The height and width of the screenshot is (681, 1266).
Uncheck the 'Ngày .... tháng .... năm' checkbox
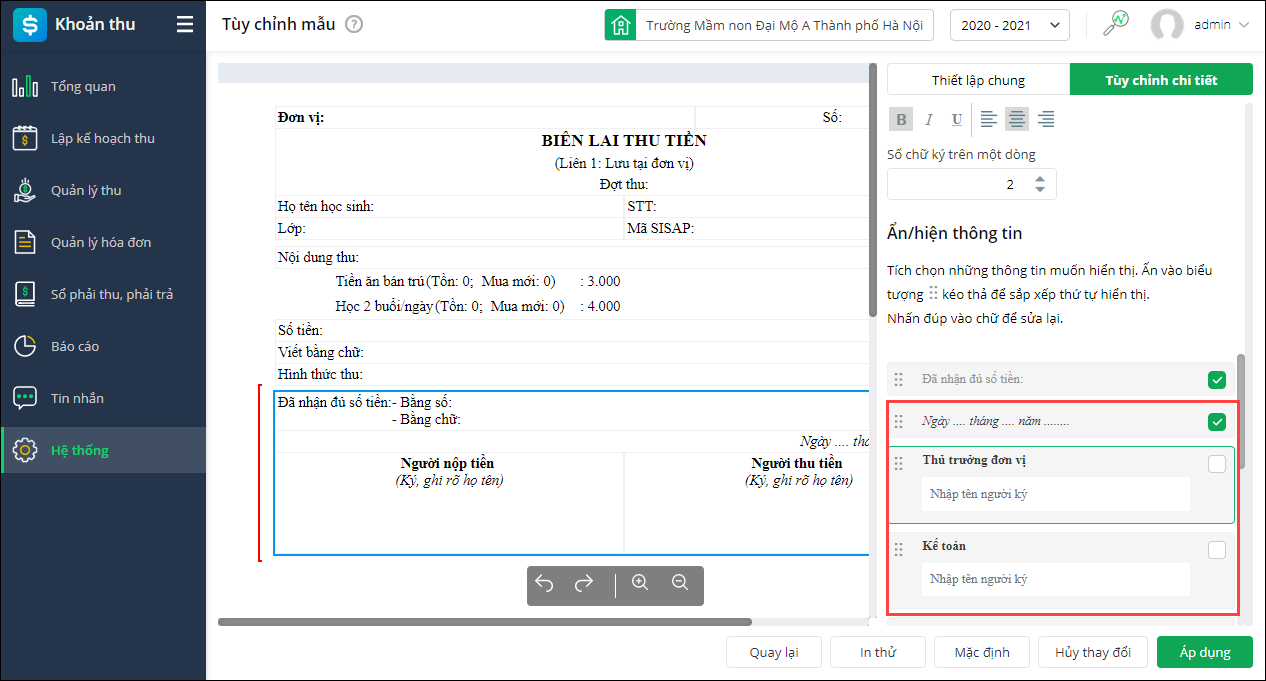tap(1217, 422)
